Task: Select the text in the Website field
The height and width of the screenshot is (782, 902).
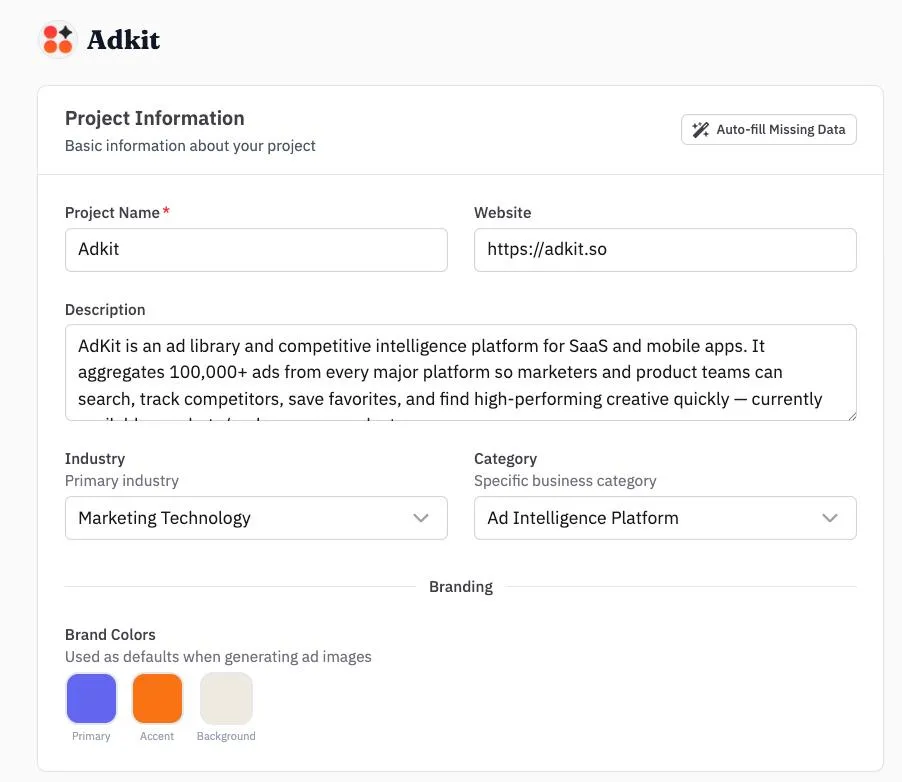Action: click(665, 249)
